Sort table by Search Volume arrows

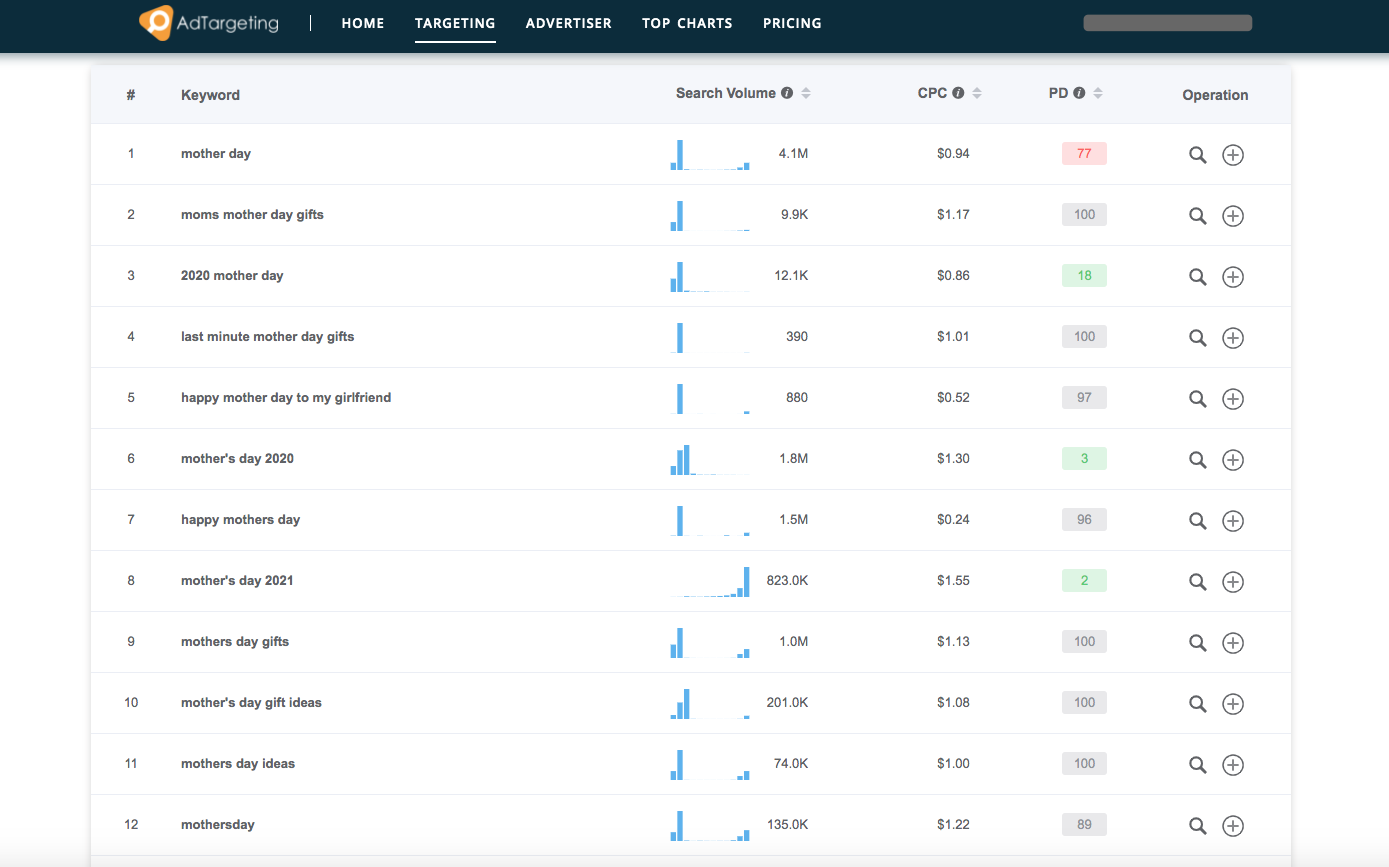click(806, 93)
